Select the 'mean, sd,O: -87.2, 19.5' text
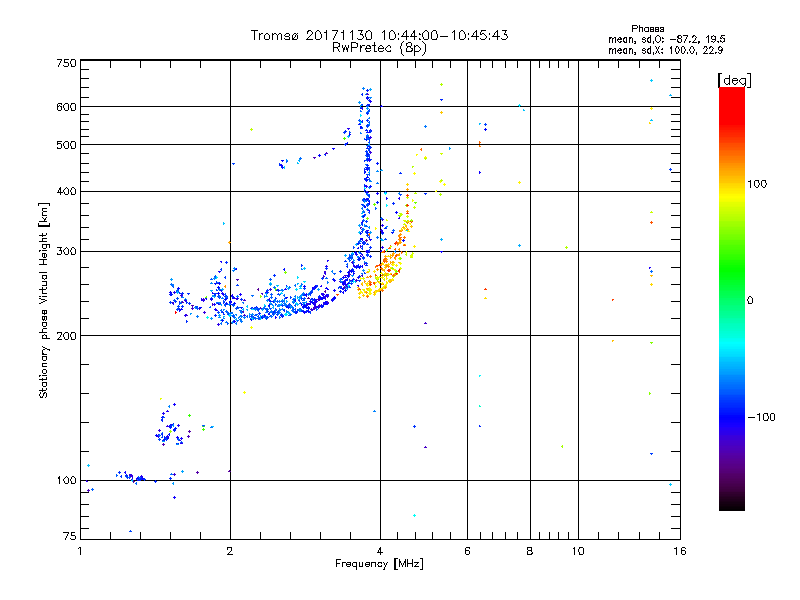 (666, 39)
